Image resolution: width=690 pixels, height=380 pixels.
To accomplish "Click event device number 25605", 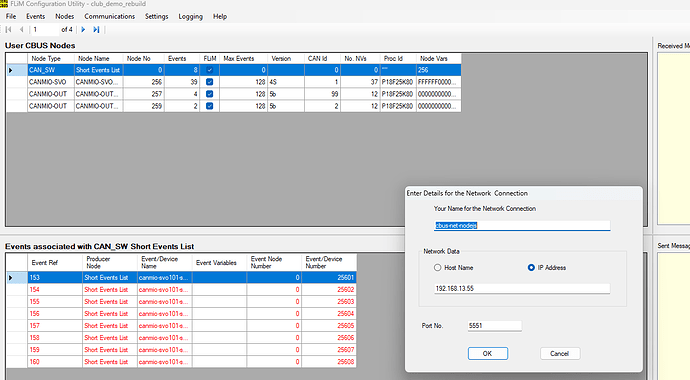I will click(x=329, y=325).
